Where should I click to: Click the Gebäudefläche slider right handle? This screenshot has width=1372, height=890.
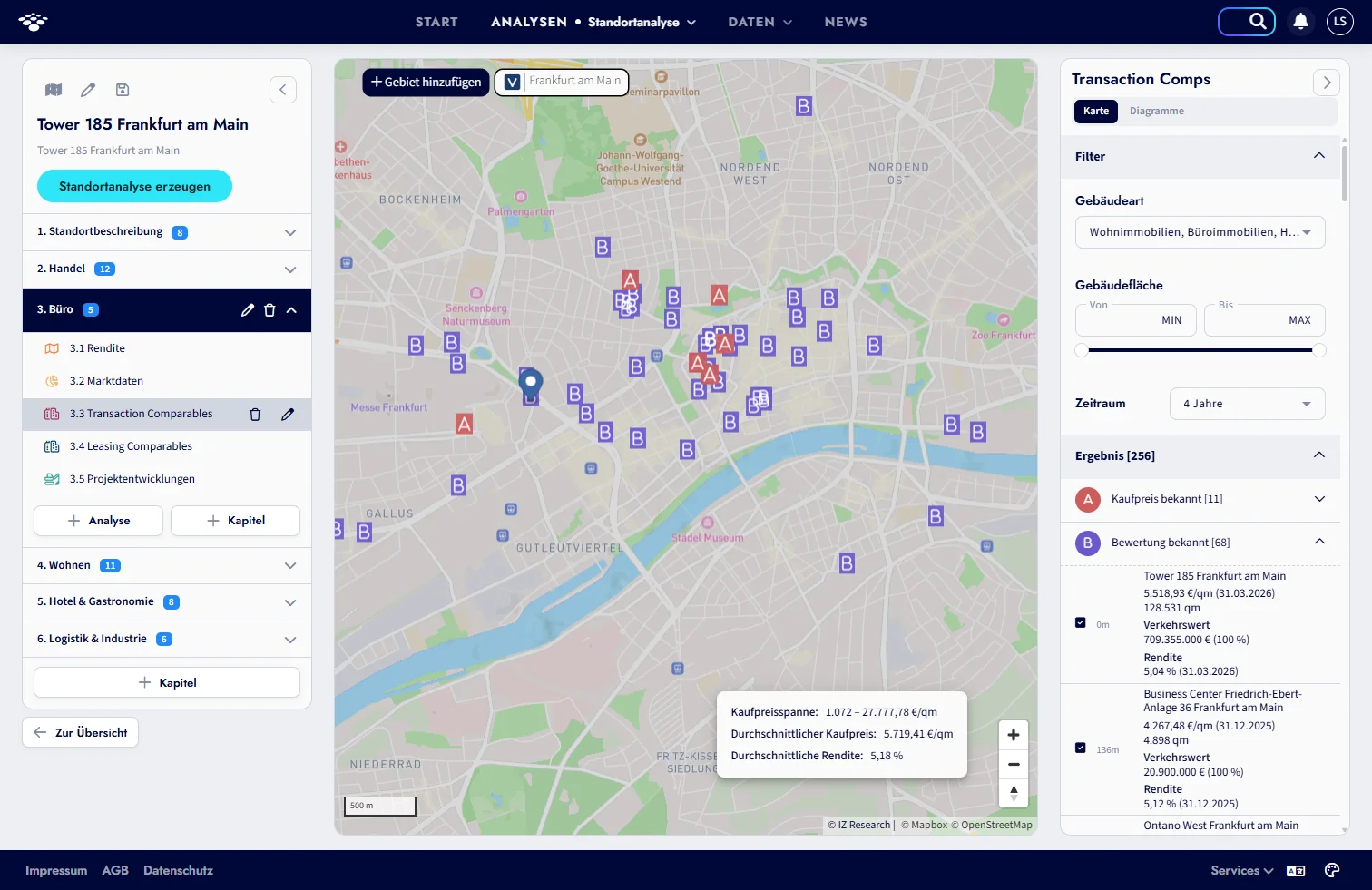pos(1318,350)
